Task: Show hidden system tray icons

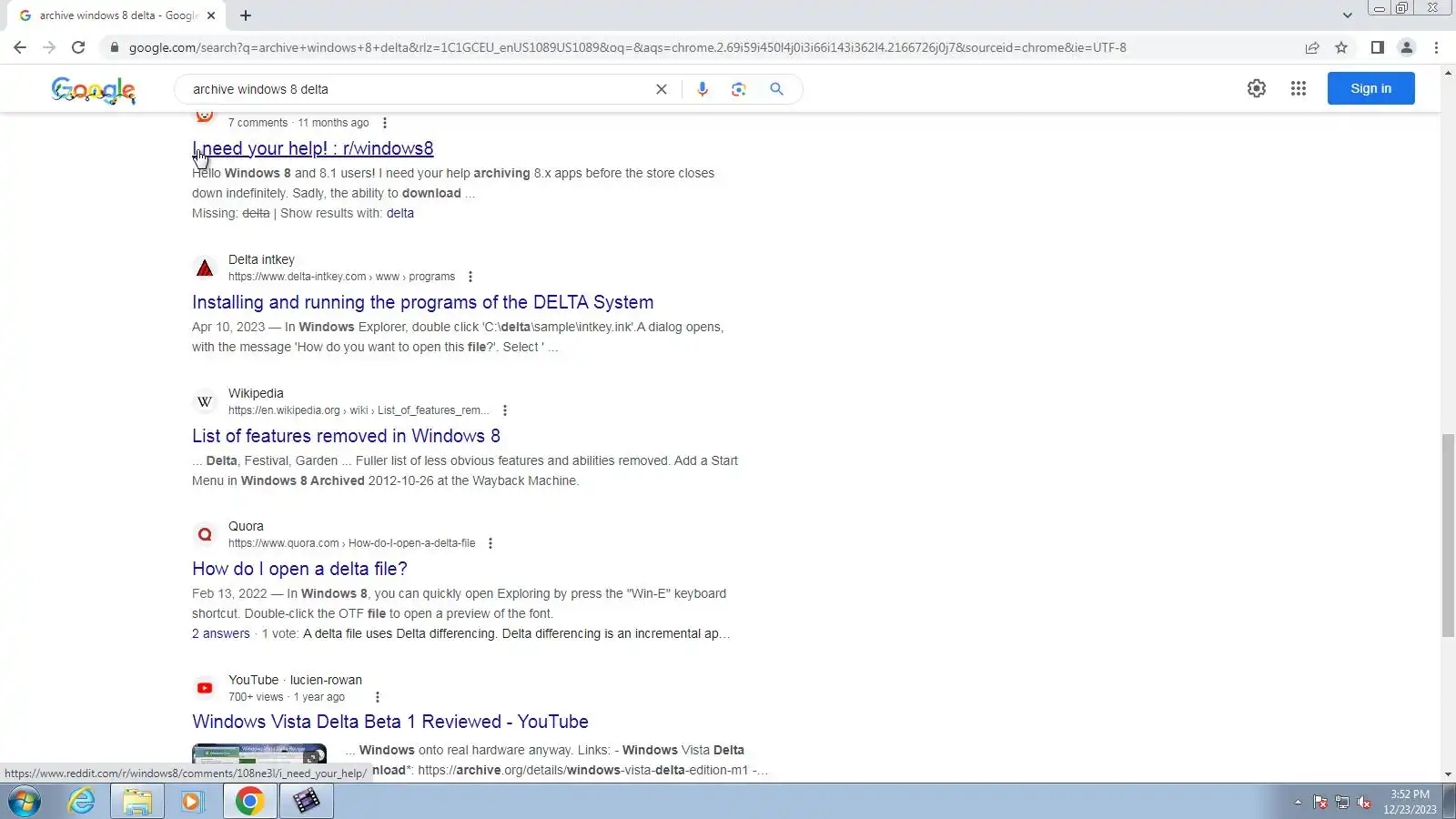Action: 1298,802
